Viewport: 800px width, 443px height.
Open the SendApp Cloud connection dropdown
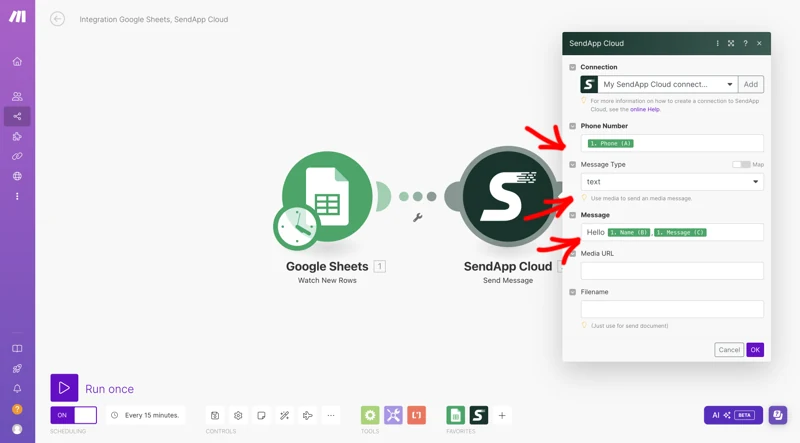pyautogui.click(x=667, y=84)
